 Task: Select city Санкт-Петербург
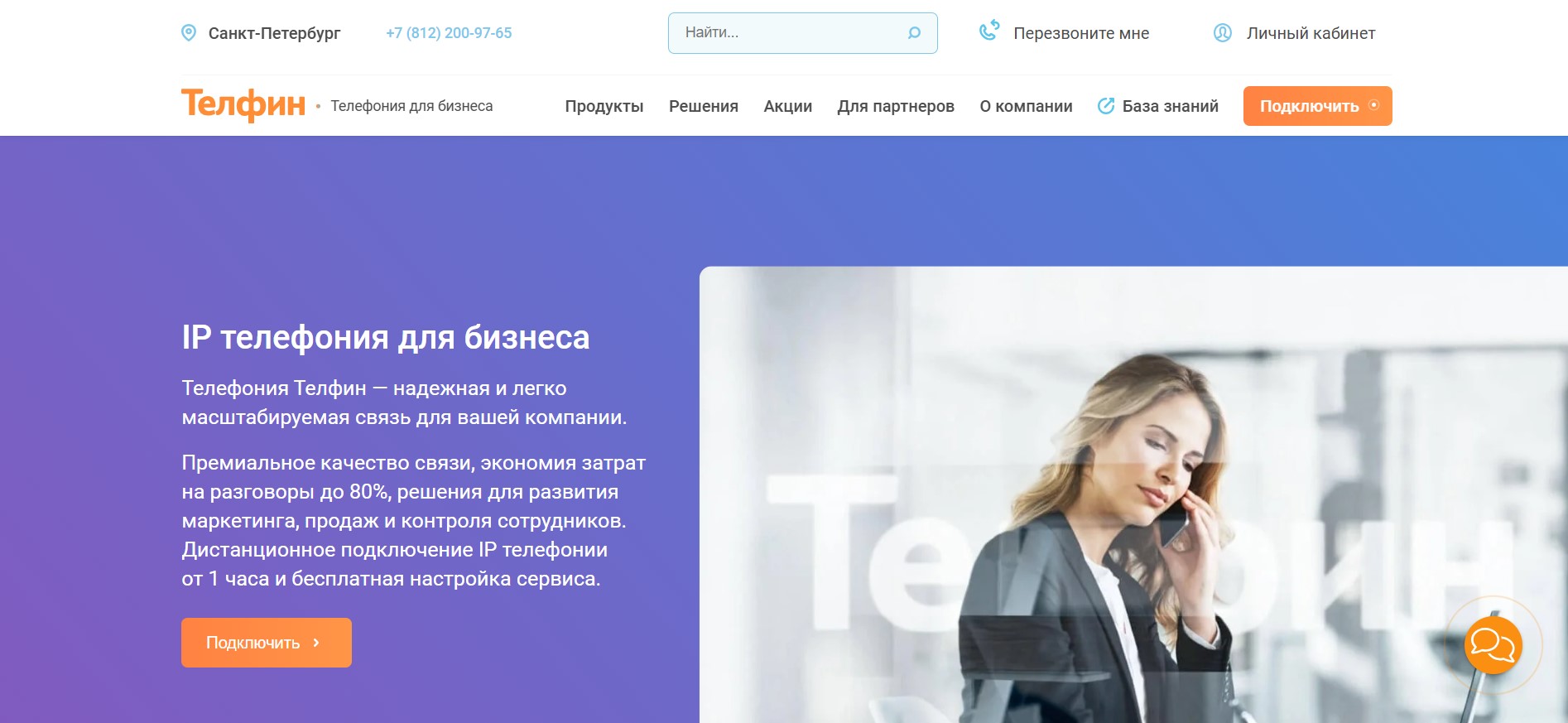pyautogui.click(x=274, y=33)
